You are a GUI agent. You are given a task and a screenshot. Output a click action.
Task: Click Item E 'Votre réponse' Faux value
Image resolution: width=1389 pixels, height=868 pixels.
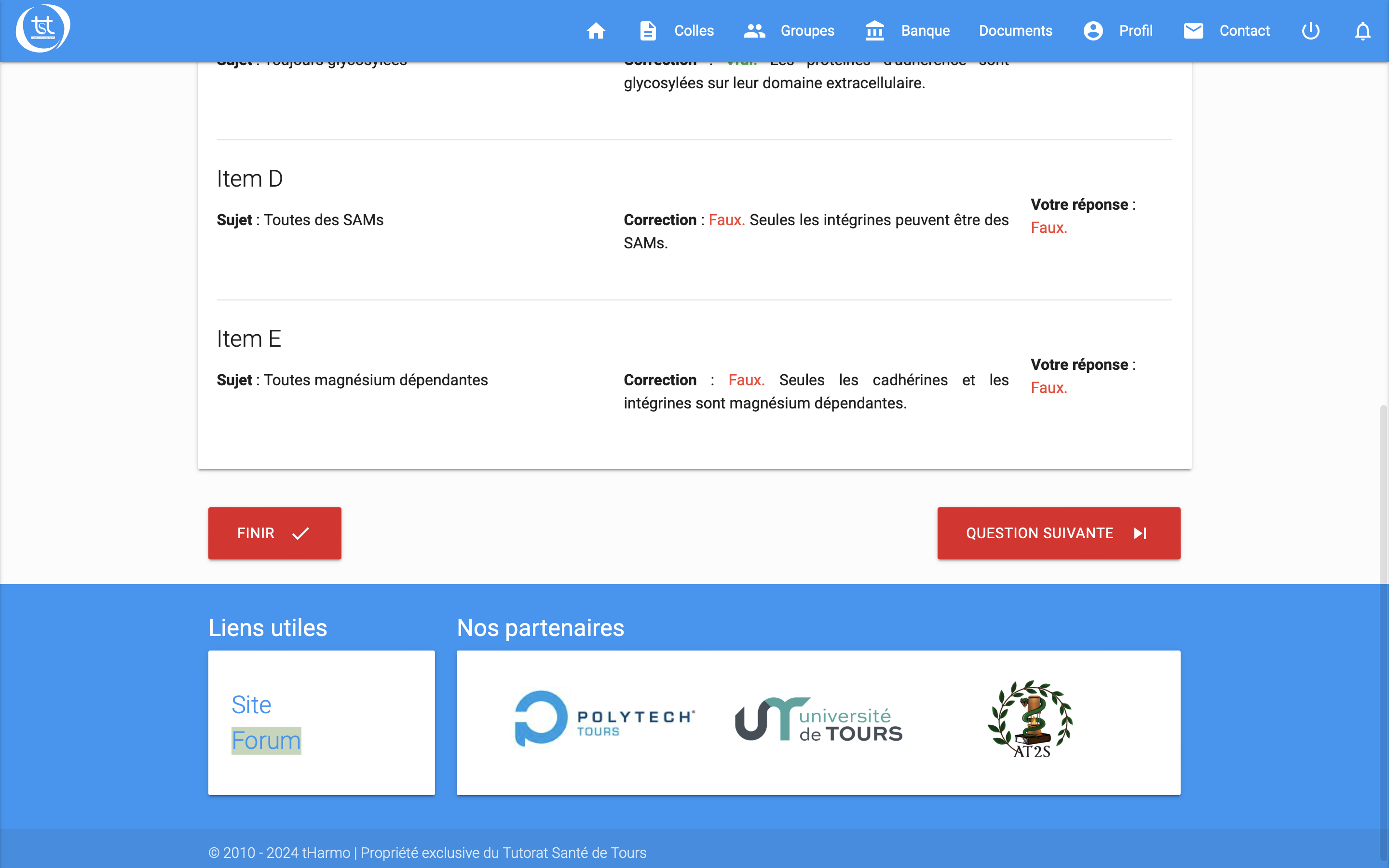coord(1049,388)
